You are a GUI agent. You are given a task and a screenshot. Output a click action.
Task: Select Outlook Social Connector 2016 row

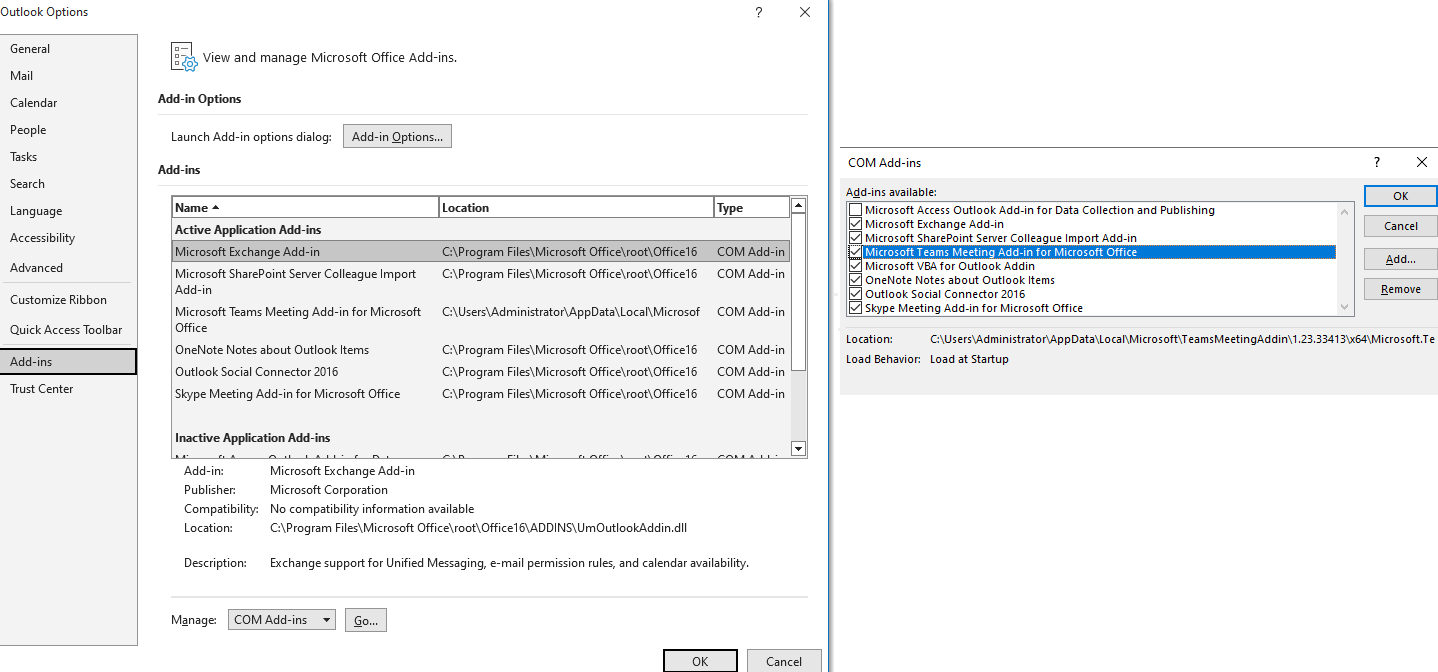point(480,372)
